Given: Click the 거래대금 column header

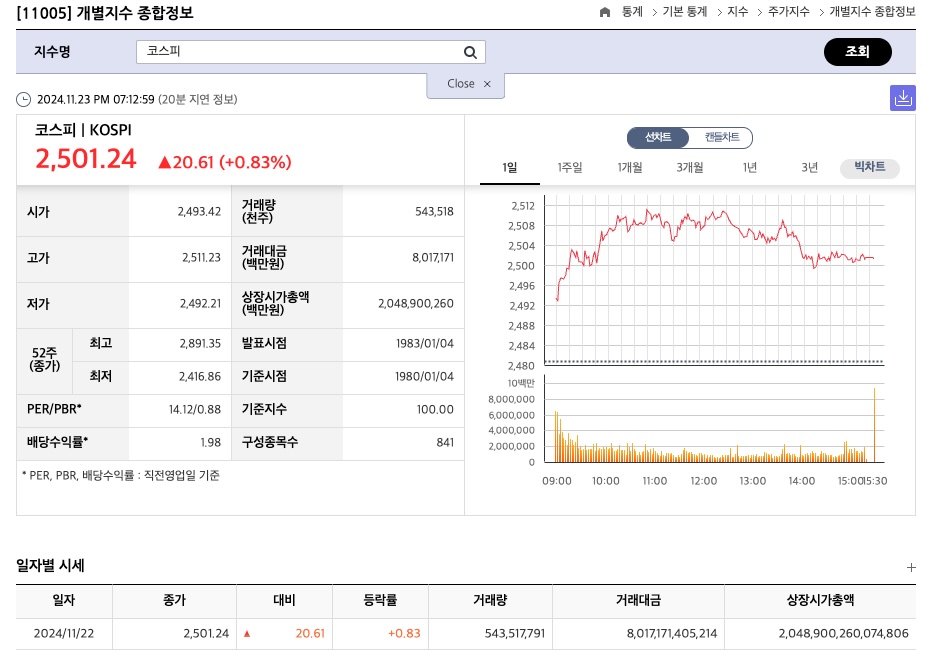Looking at the screenshot, I should [638, 600].
